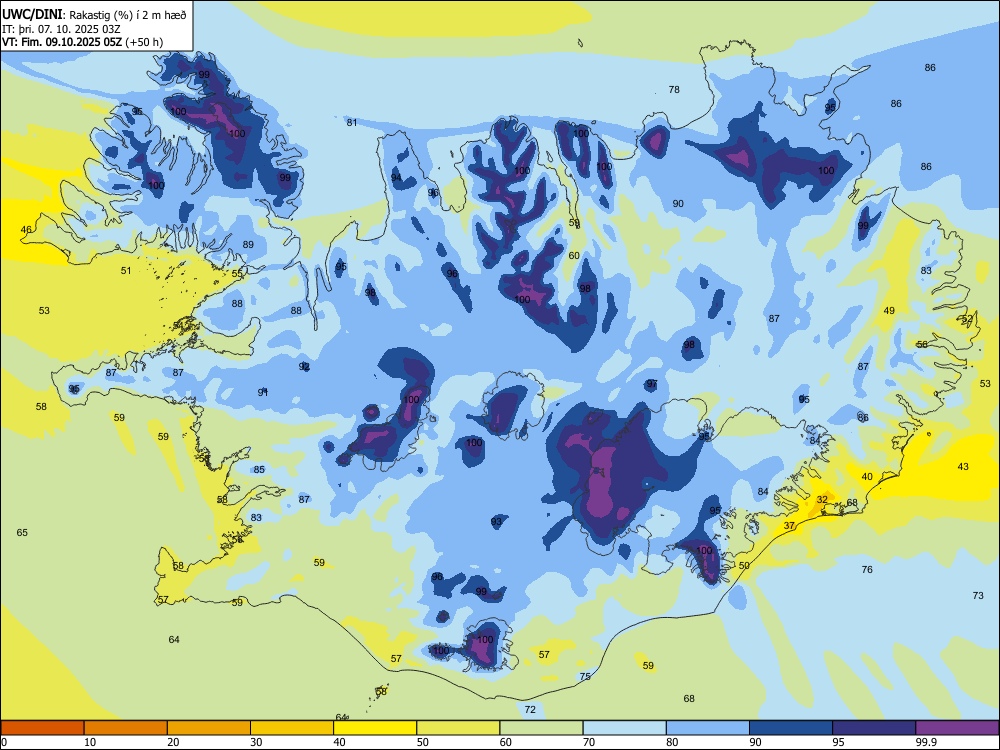This screenshot has height=750, width=1000.
Task: Click the legend tick label 10
Action: coord(90,742)
